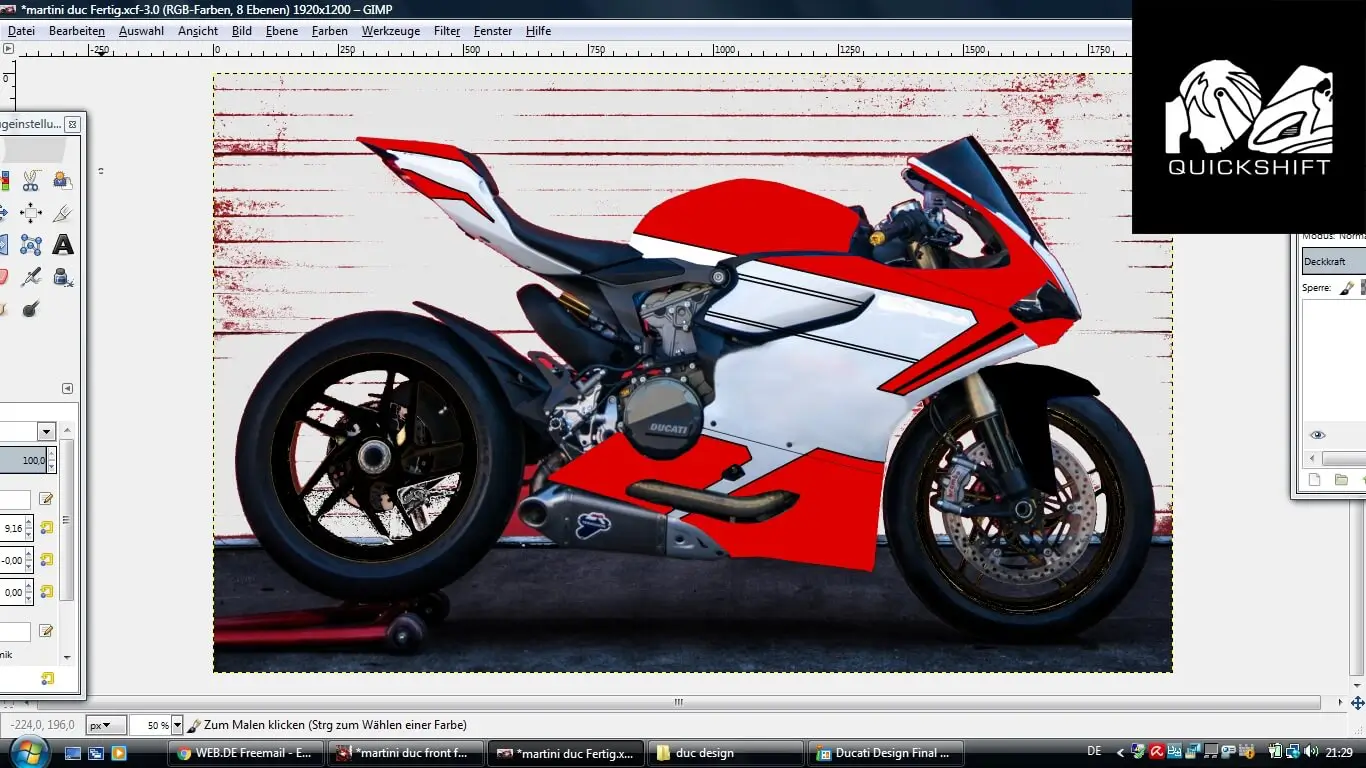Open the Bild menu
1366x768 pixels.
(x=242, y=31)
